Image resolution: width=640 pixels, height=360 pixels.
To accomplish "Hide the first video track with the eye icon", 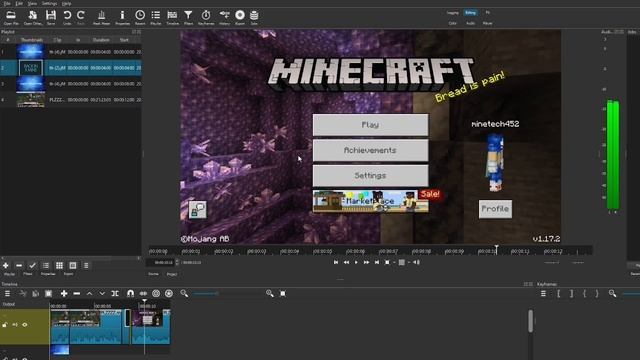I will point(25,325).
